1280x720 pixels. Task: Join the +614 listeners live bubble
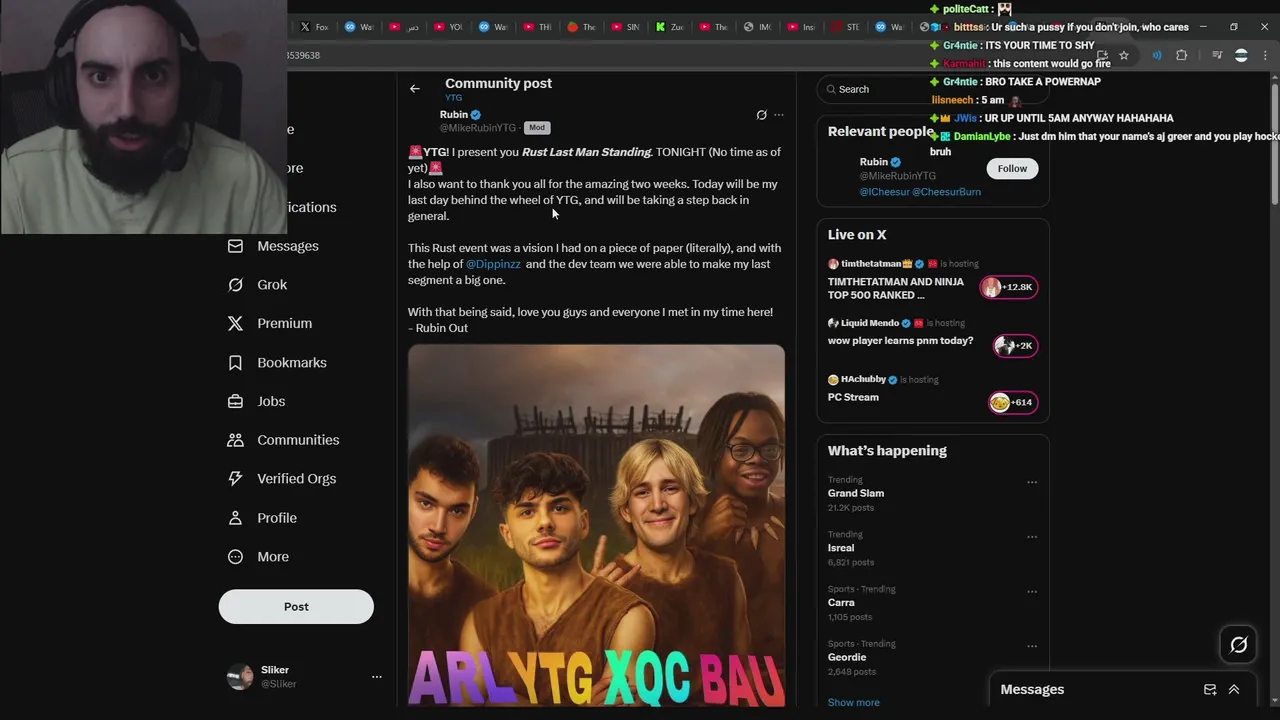point(1013,402)
